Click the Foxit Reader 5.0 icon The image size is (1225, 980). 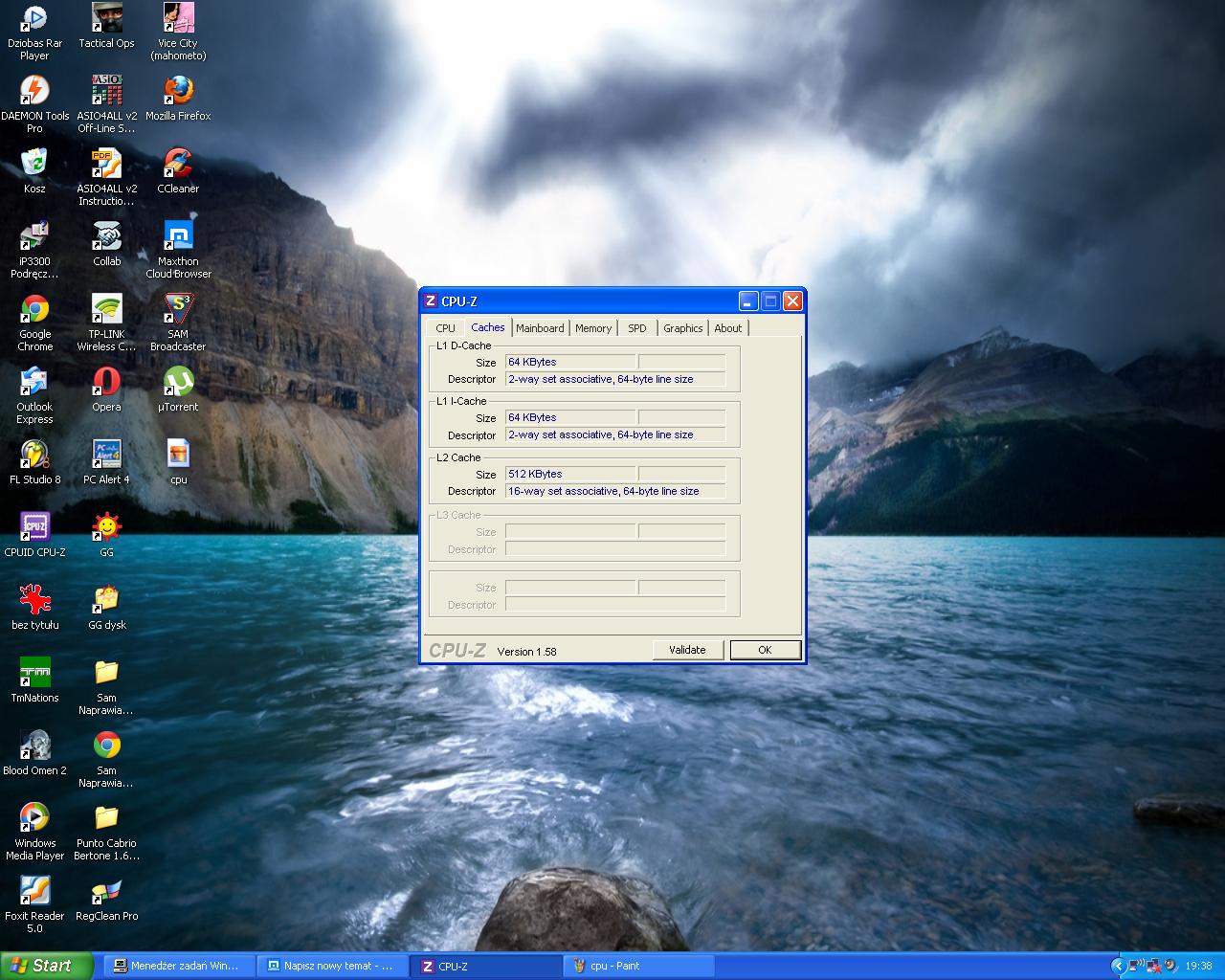[x=34, y=892]
